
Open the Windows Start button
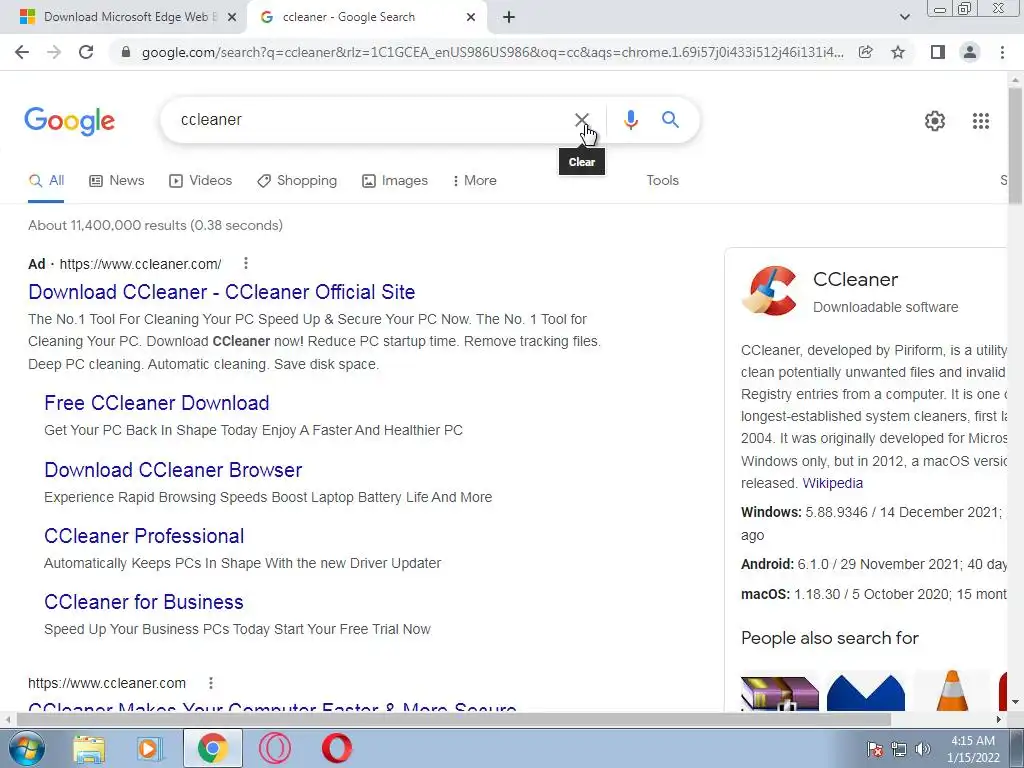[x=26, y=748]
